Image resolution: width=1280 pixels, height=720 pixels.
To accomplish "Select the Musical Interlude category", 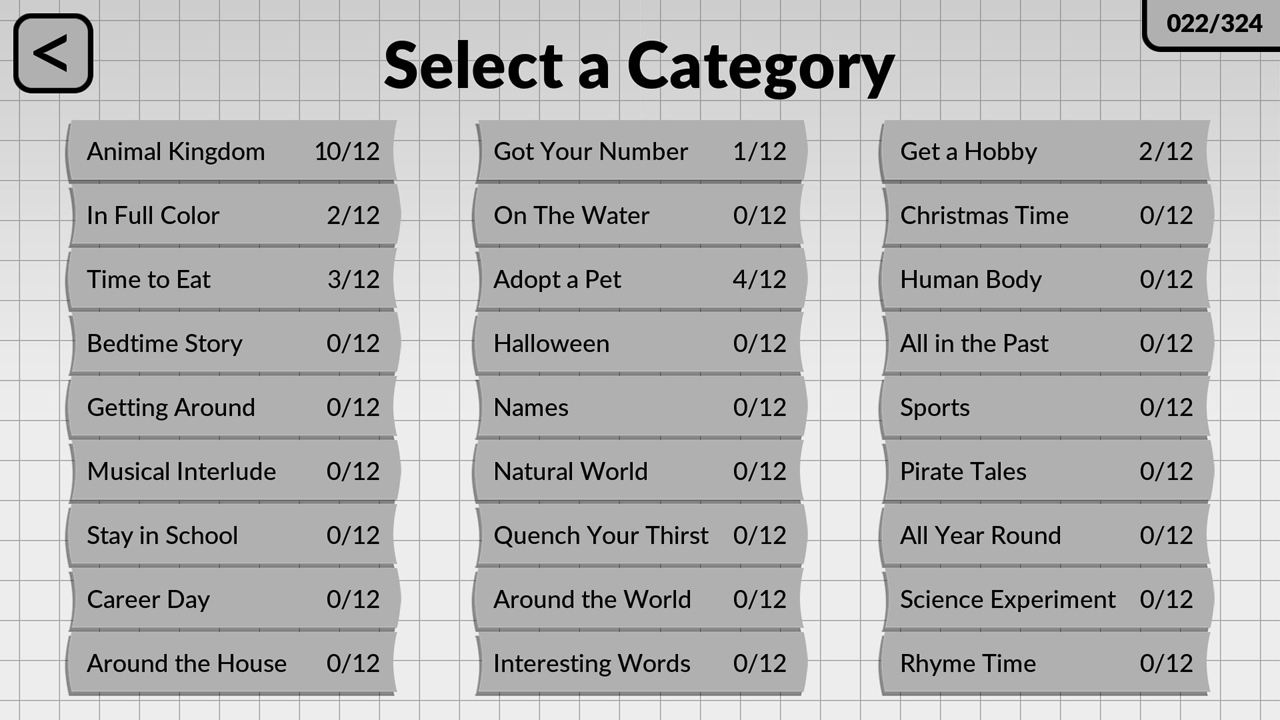I will click(x=232, y=472).
